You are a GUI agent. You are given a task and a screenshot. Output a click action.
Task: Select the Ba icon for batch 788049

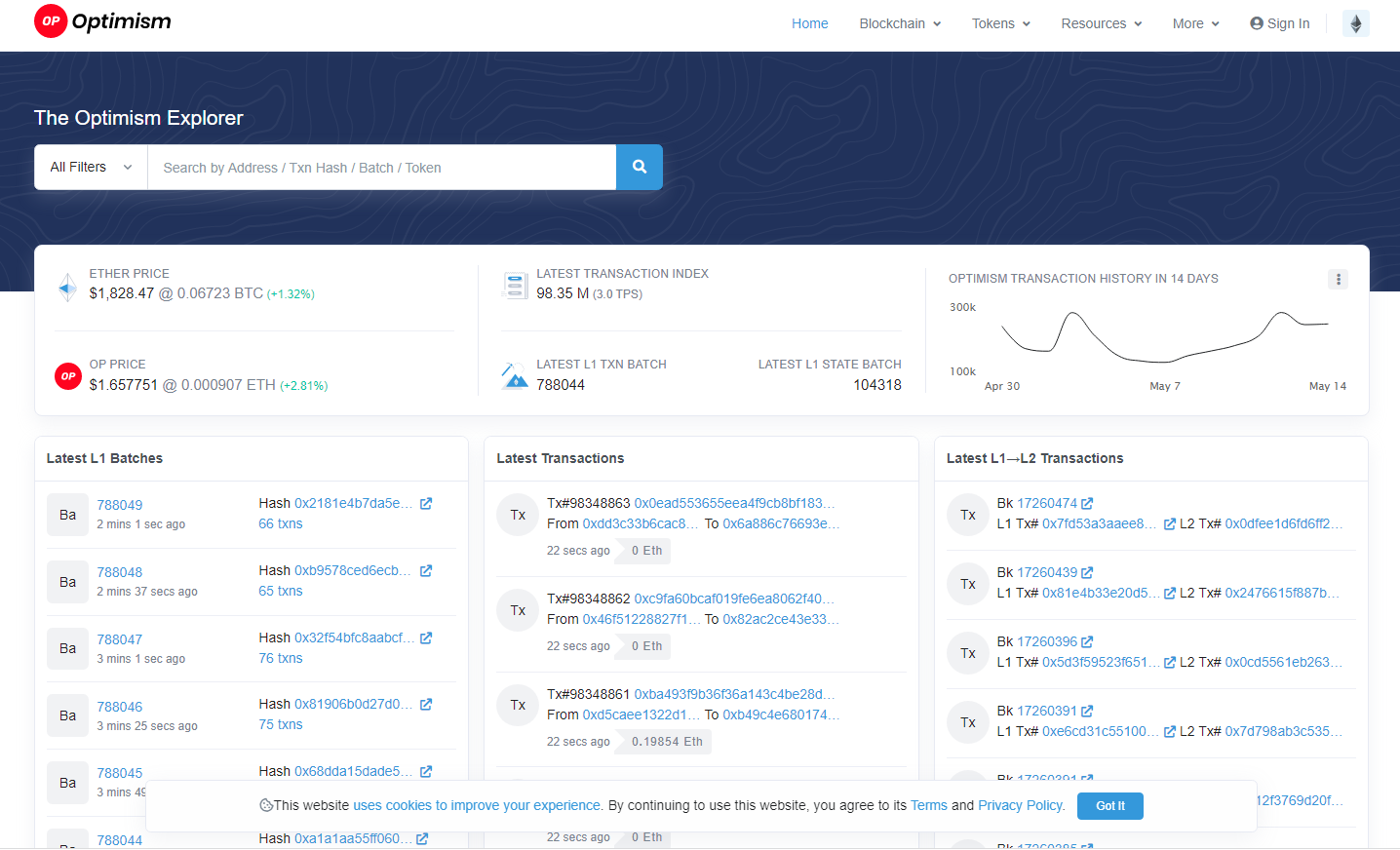67,514
